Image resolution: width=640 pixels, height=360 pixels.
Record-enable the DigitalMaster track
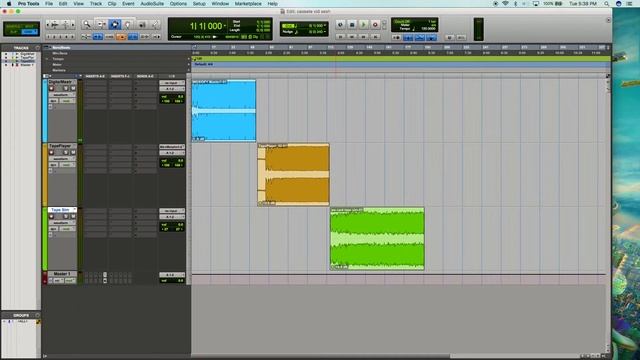click(51, 88)
